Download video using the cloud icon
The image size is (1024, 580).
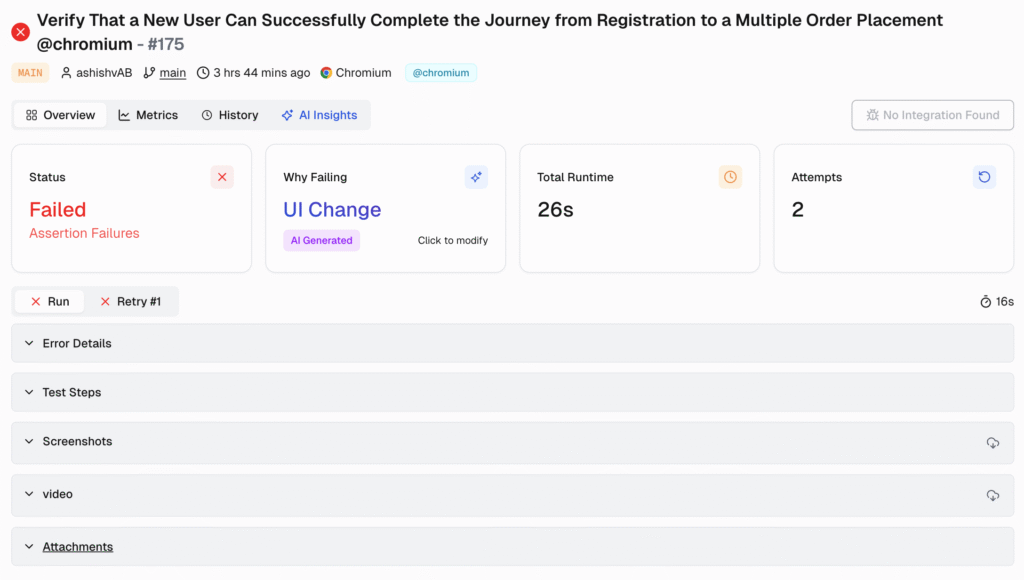pyautogui.click(x=992, y=495)
